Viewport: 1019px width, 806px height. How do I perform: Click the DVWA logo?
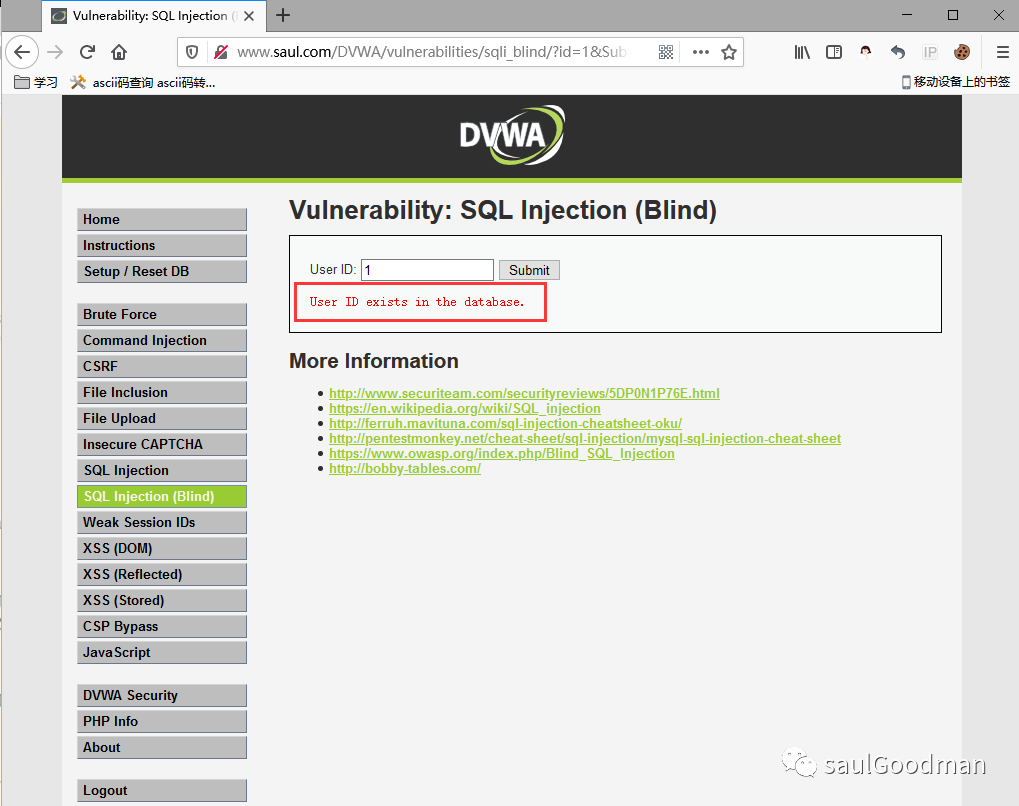point(512,135)
